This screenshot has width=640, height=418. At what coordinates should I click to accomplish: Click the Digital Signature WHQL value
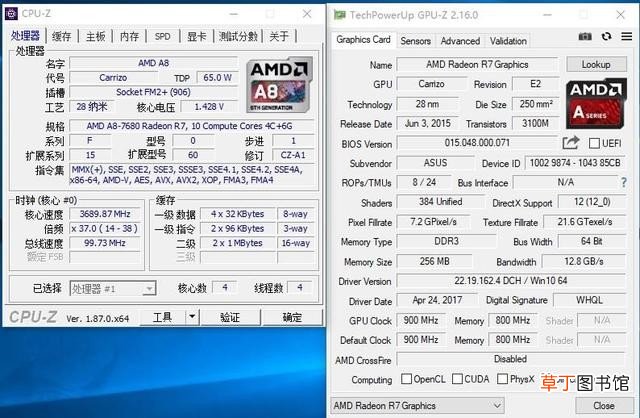pyautogui.click(x=589, y=300)
